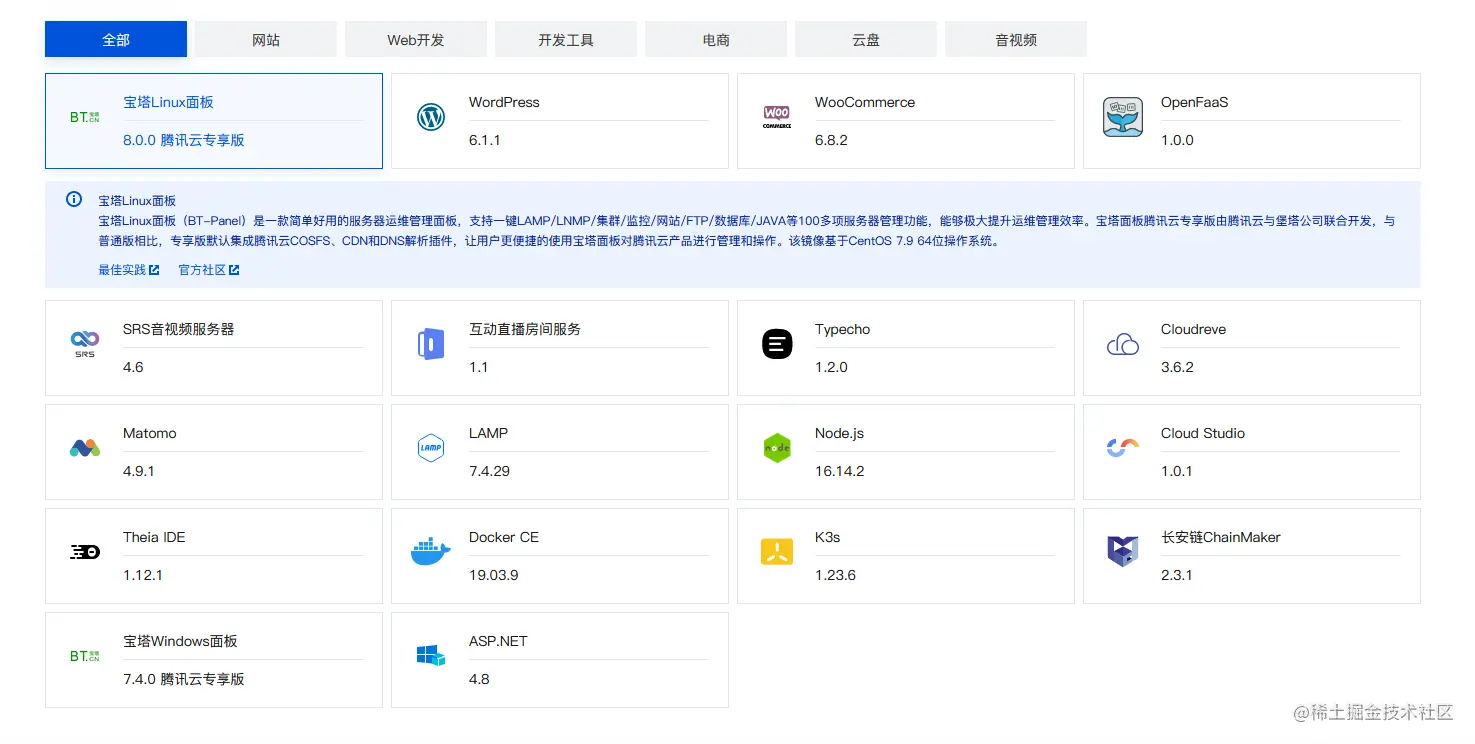
Task: Show the 云盘 category tab
Action: tap(866, 39)
